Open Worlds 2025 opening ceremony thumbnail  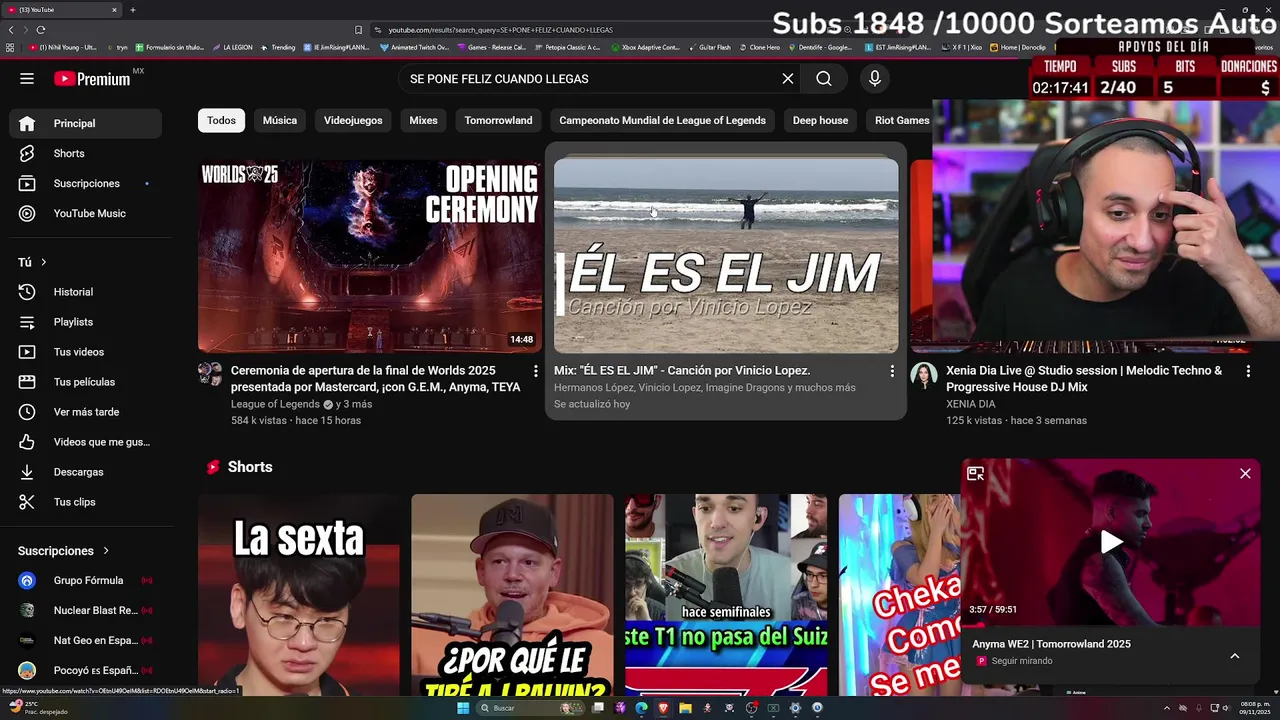(369, 256)
